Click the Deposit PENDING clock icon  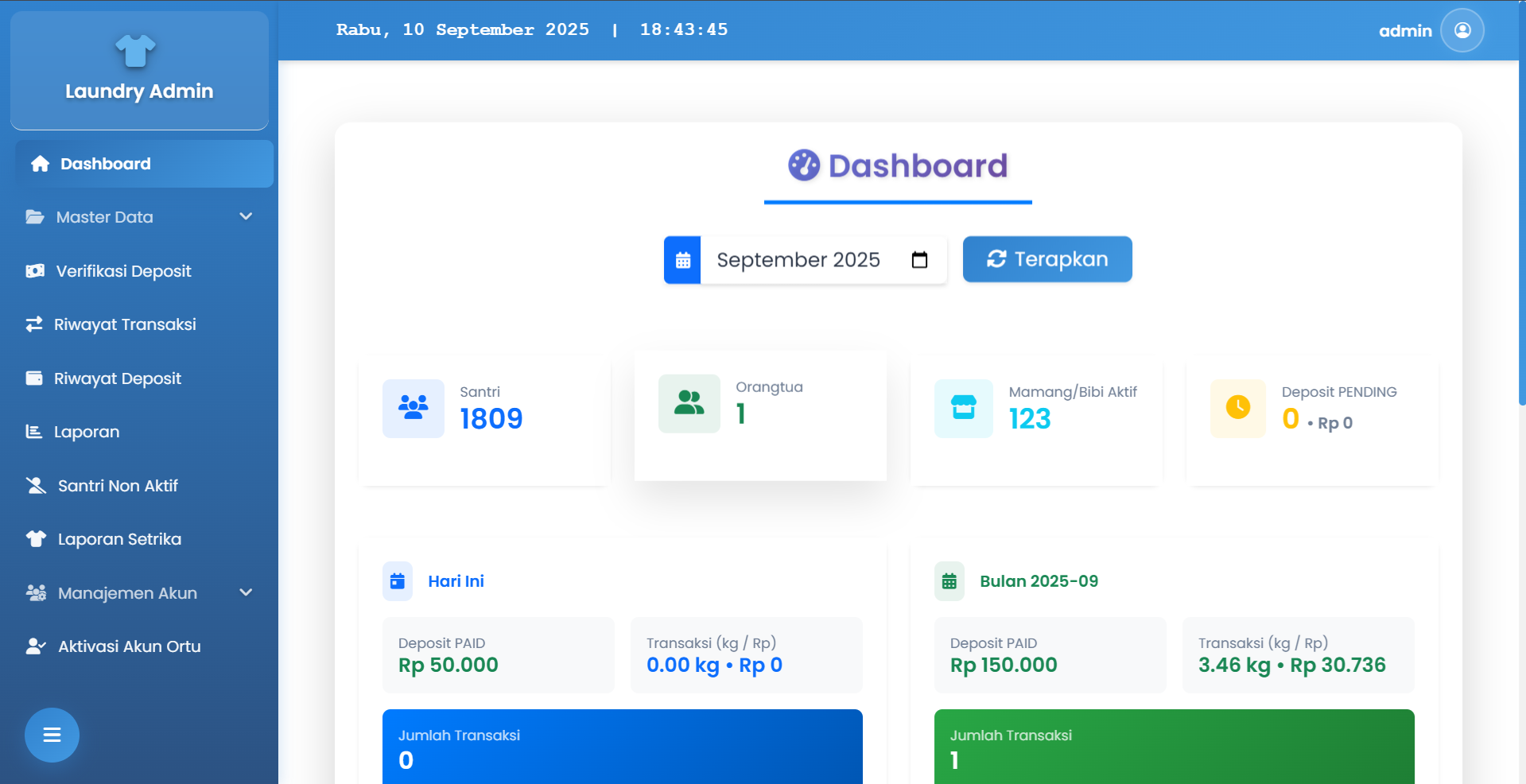tap(1237, 408)
